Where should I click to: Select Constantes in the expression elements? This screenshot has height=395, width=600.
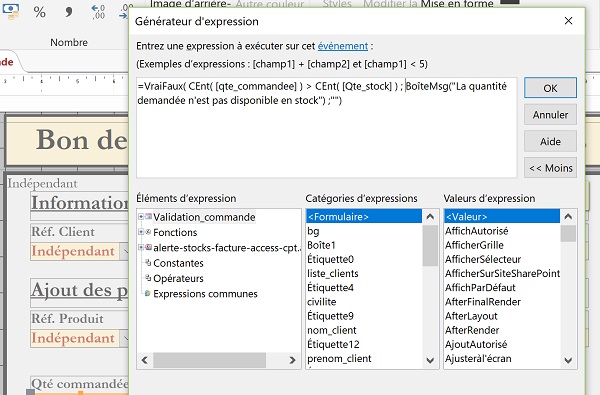tap(178, 263)
